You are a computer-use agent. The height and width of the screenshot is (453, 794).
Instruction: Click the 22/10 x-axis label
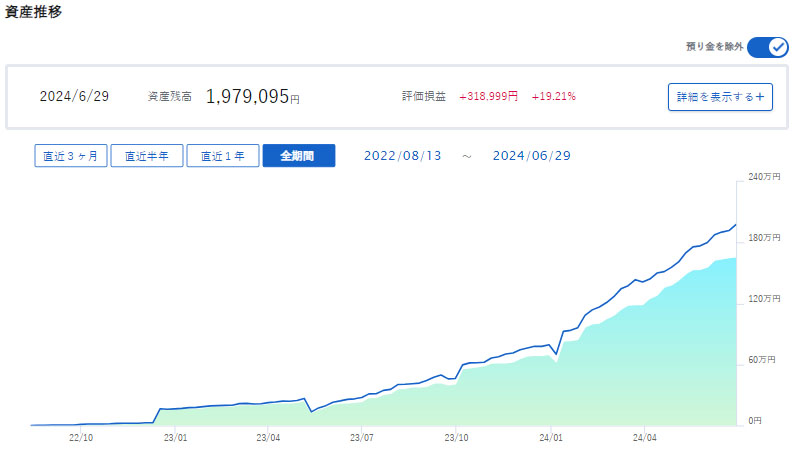click(81, 437)
